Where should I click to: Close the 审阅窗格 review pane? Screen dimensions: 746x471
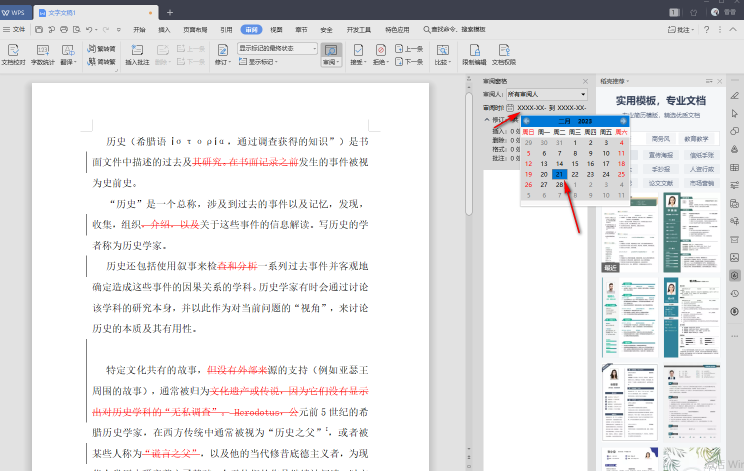click(583, 81)
